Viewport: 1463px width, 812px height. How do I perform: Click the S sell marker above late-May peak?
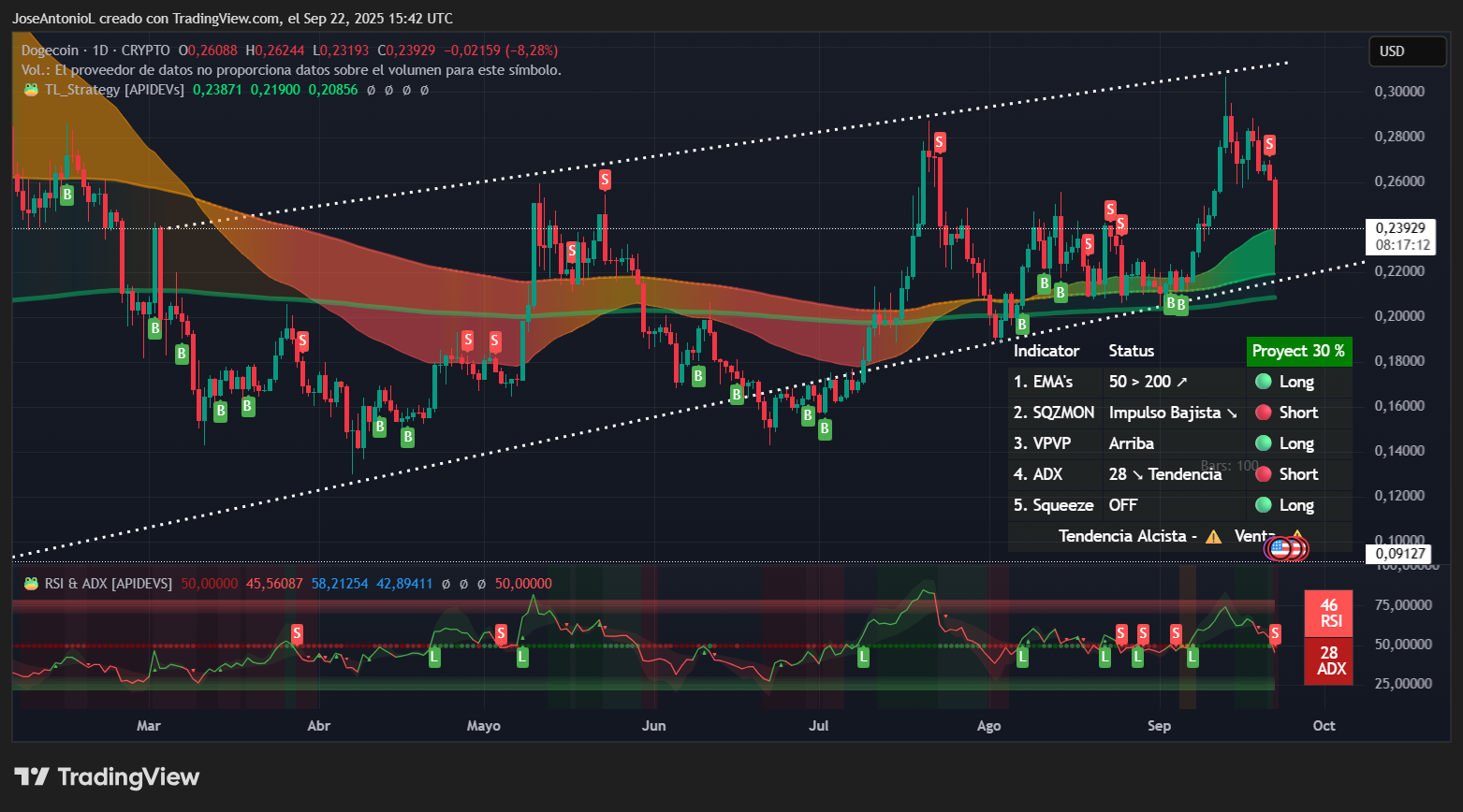(606, 179)
